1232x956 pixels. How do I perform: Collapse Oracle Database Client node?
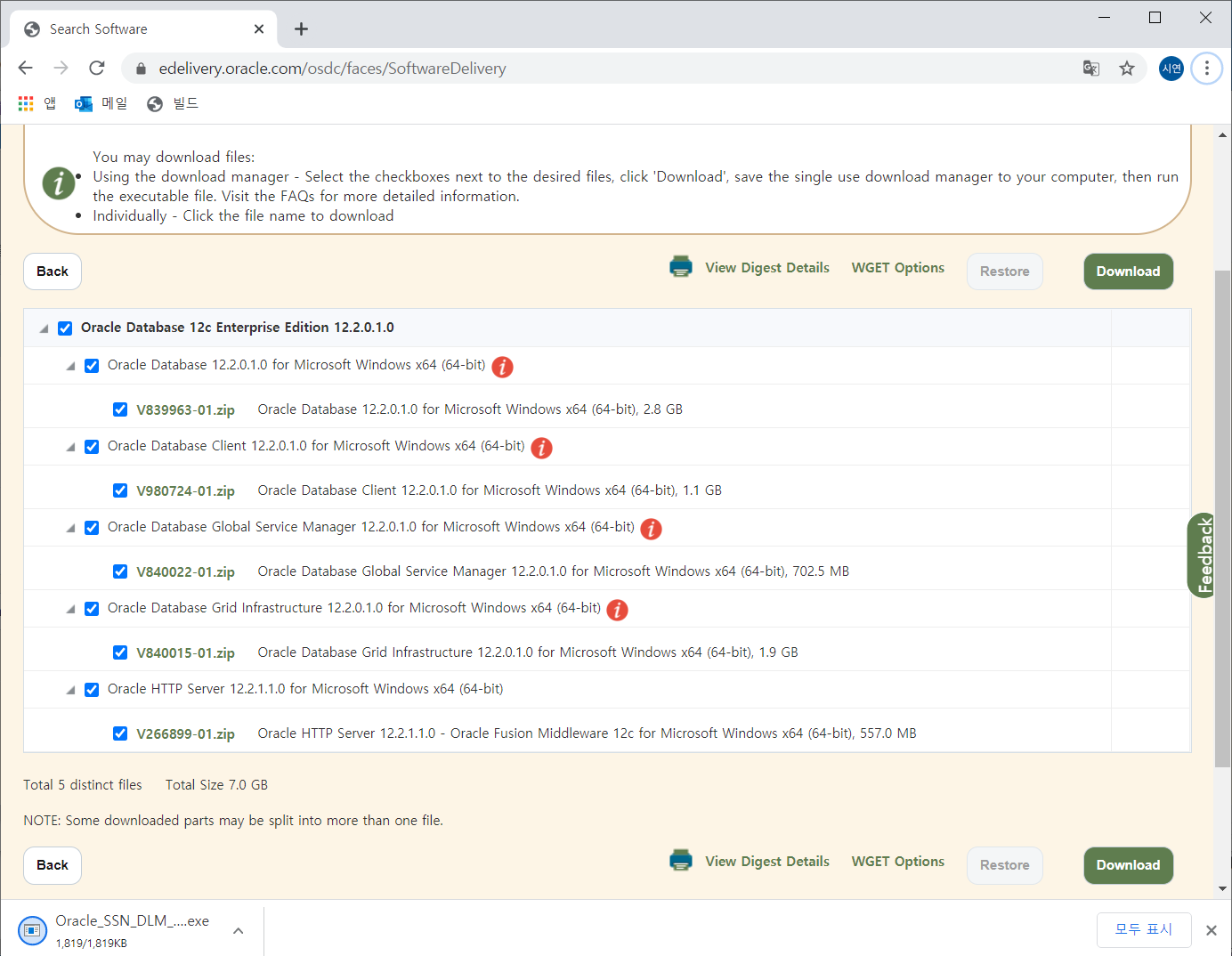pyautogui.click(x=70, y=448)
